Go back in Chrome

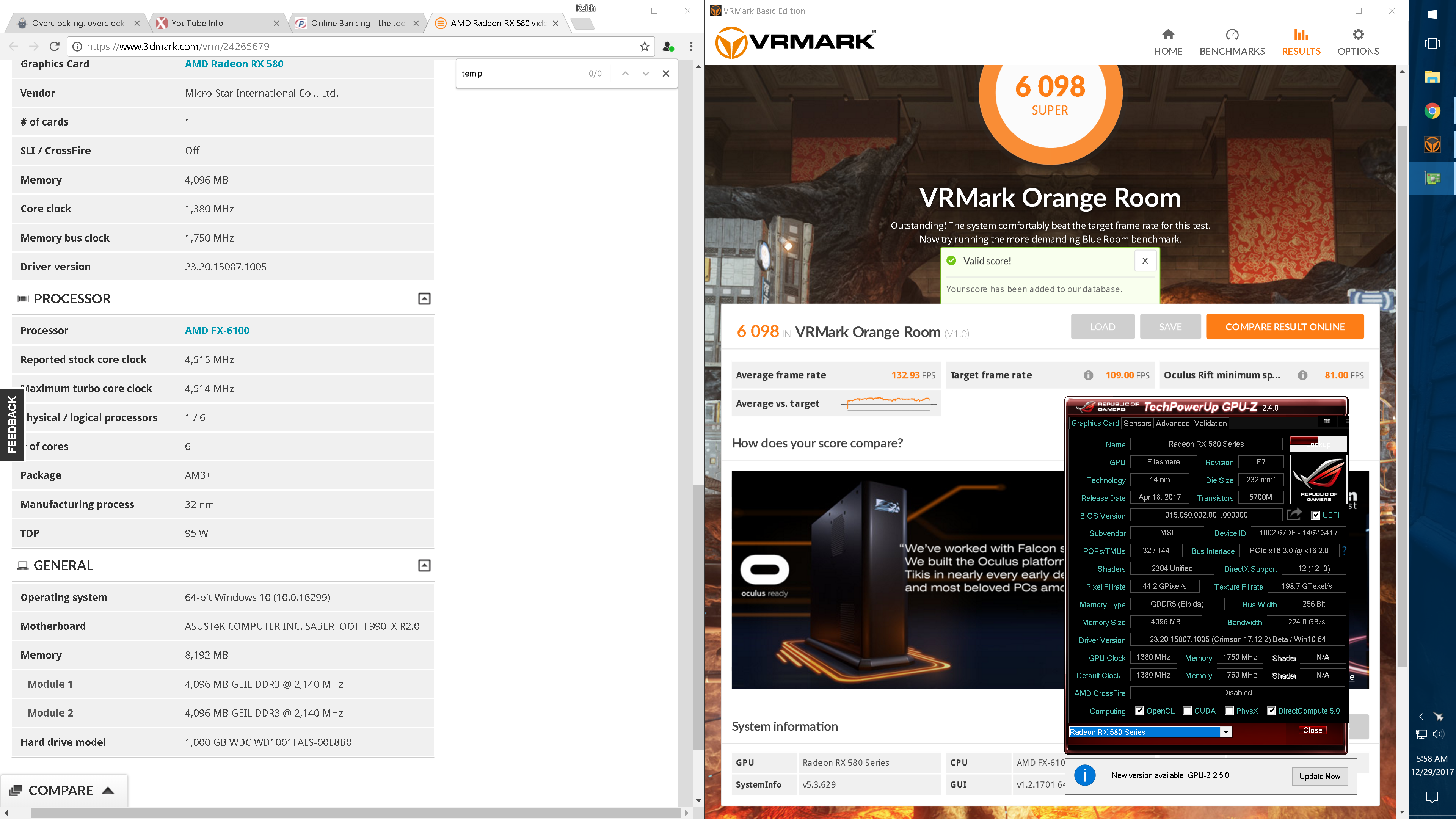(x=14, y=46)
